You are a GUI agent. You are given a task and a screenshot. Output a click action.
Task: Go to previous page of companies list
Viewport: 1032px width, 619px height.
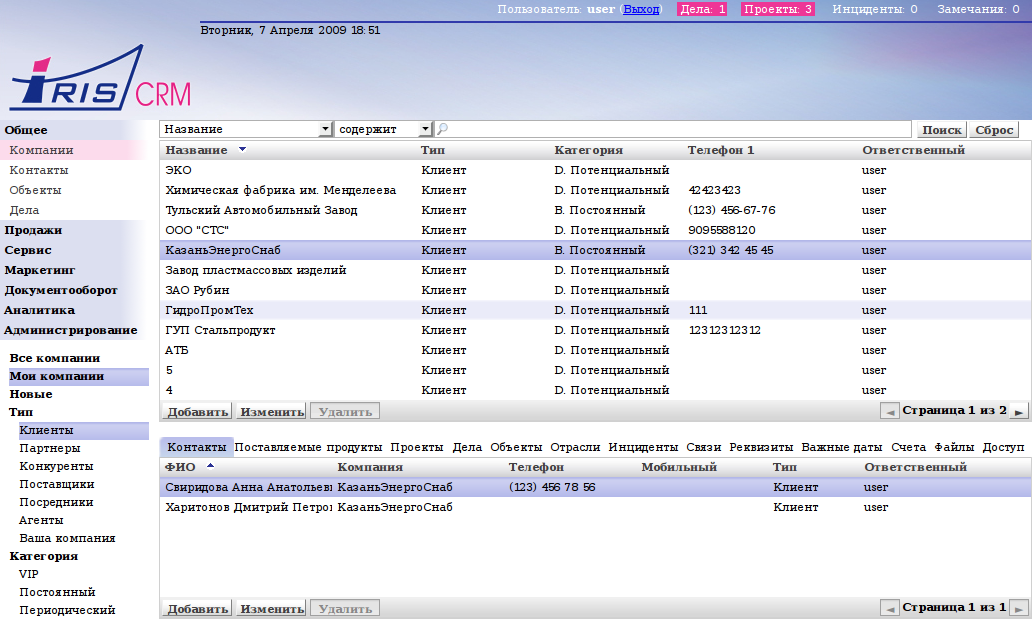tap(889, 411)
